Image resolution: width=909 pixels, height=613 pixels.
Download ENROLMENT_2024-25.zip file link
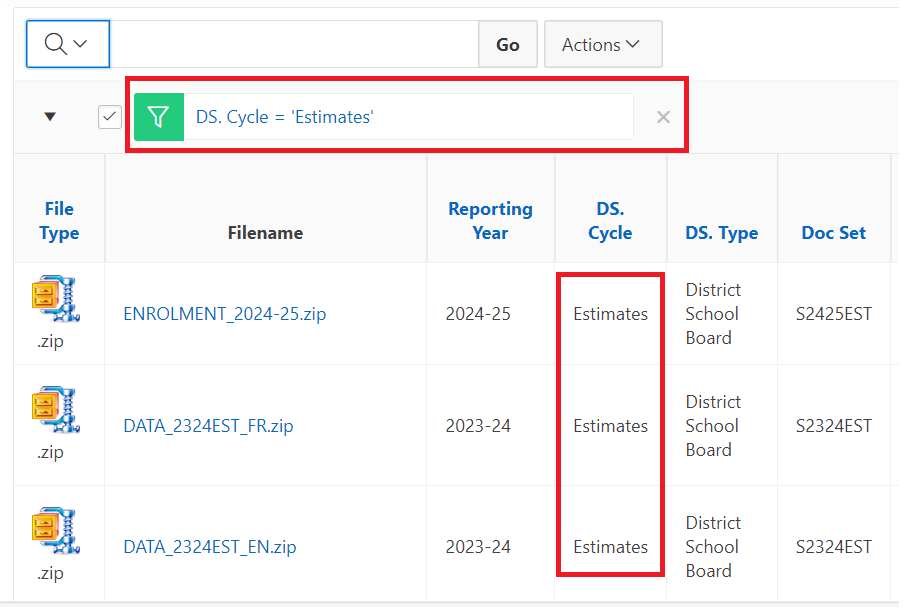click(224, 314)
